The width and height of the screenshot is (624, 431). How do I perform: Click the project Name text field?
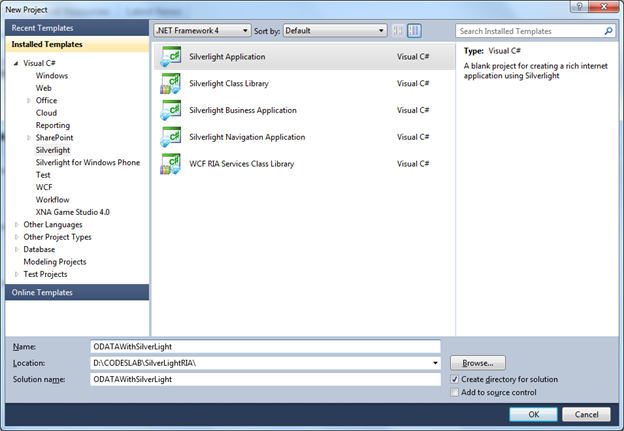coord(265,346)
